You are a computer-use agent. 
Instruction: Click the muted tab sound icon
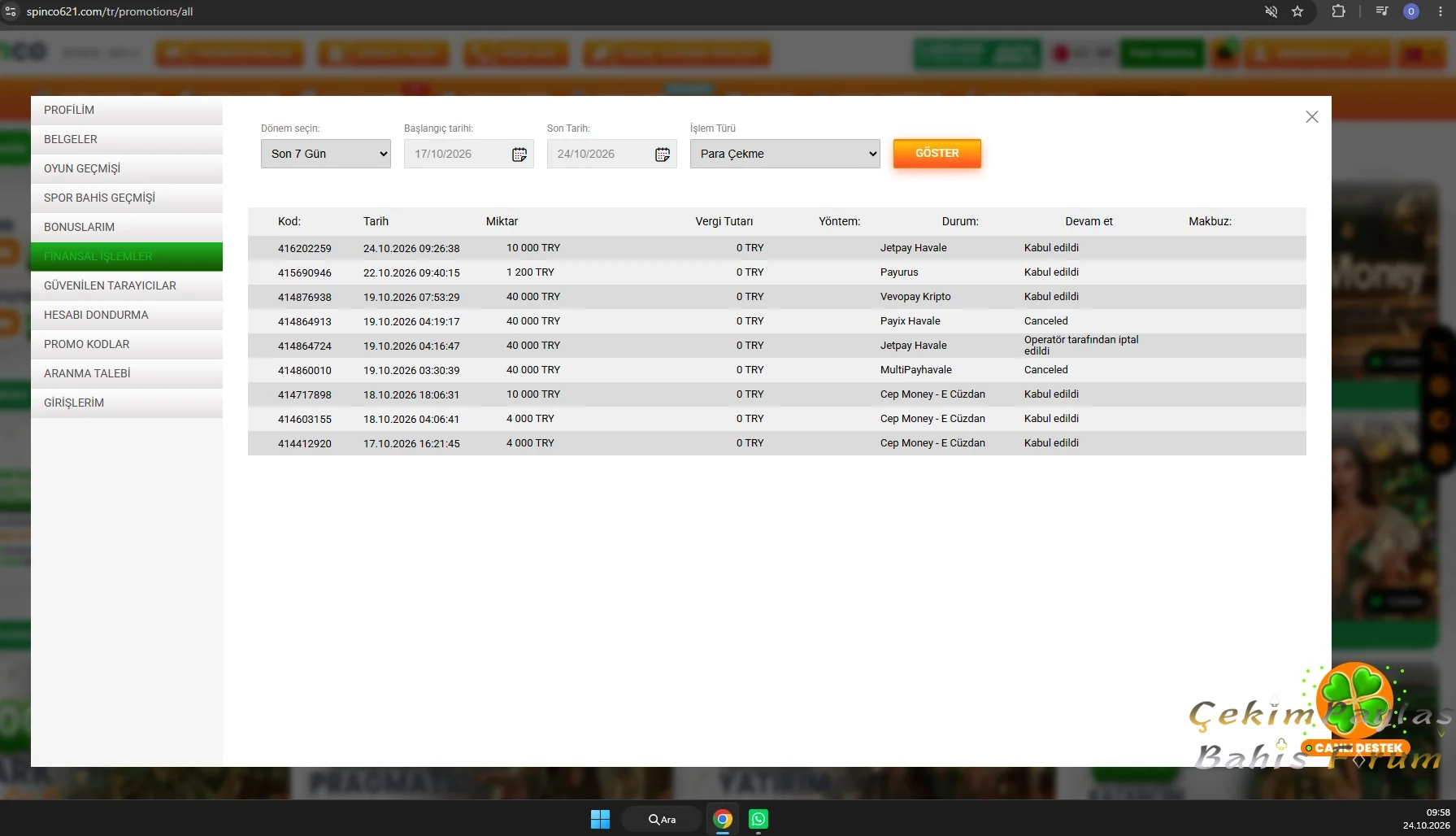(1271, 11)
